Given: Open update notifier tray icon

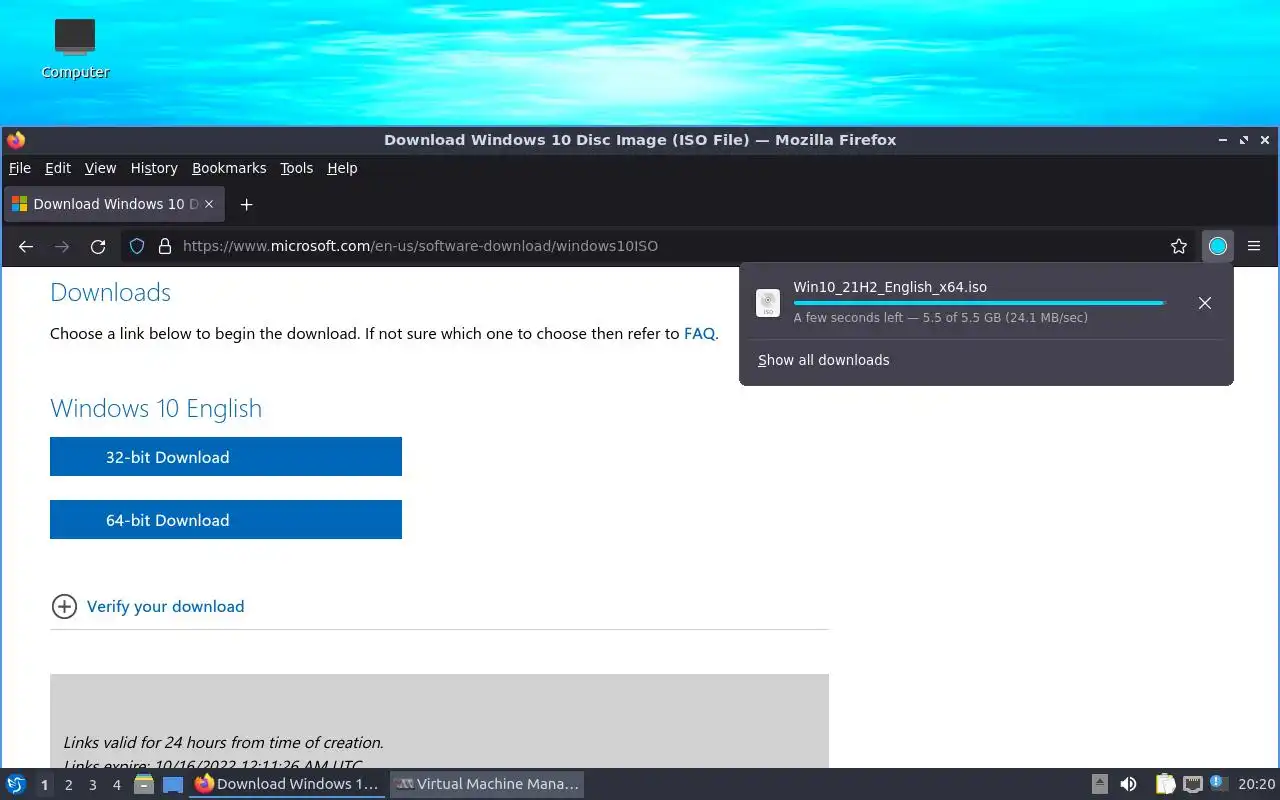Looking at the screenshot, I should [1218, 784].
